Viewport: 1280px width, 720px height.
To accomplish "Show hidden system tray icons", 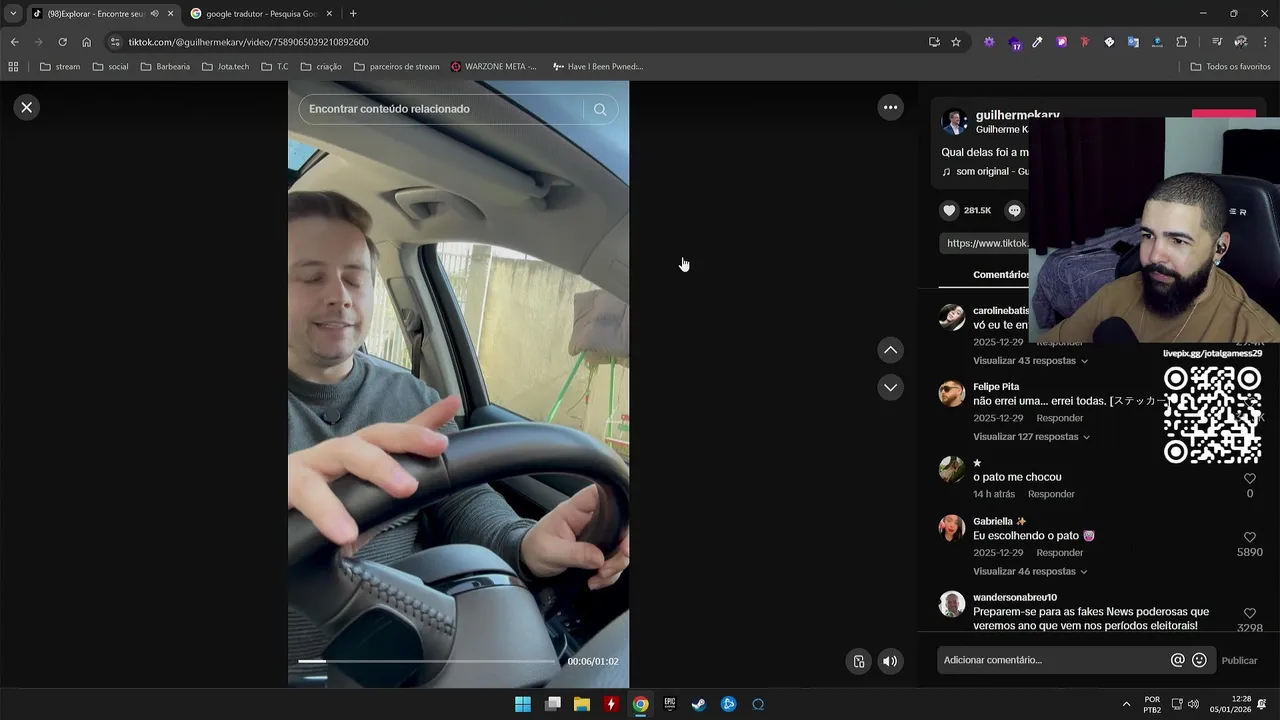I will tap(1126, 704).
